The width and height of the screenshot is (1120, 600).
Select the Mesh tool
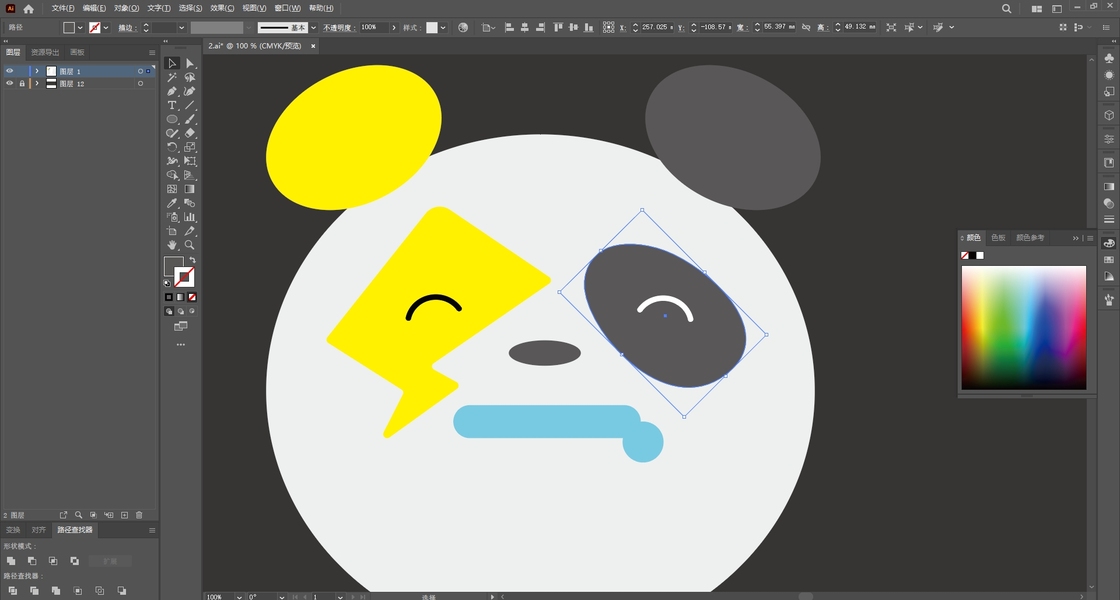coord(172,189)
